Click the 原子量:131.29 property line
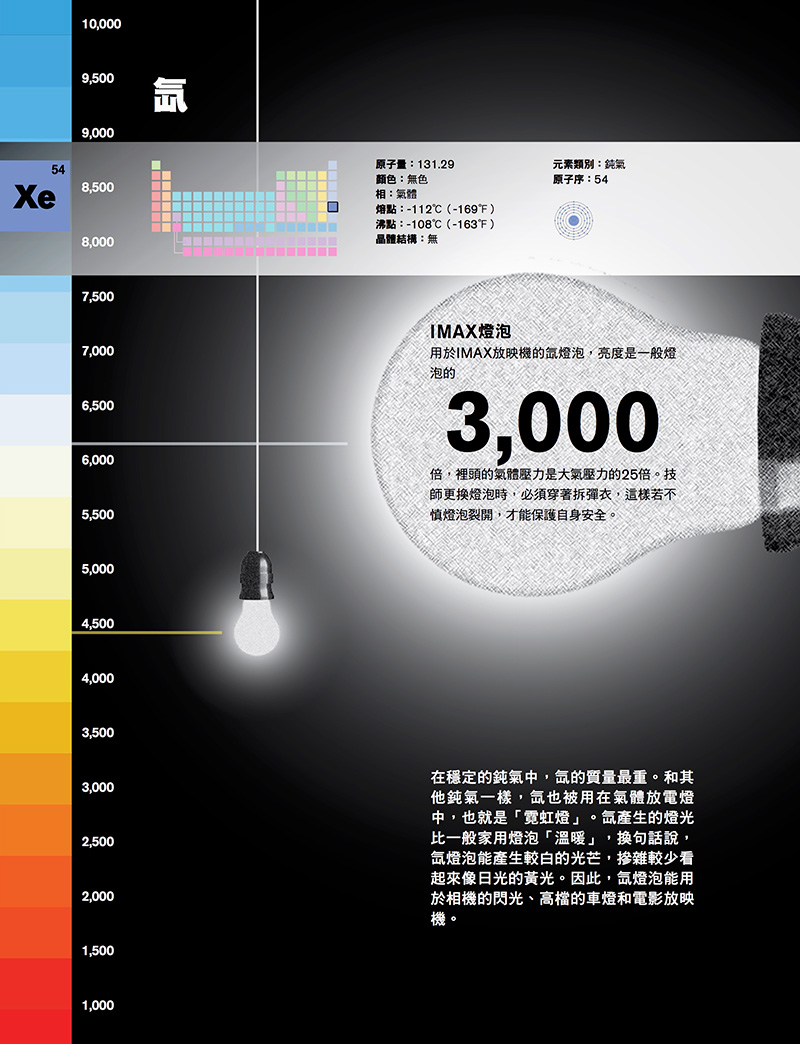 415,164
